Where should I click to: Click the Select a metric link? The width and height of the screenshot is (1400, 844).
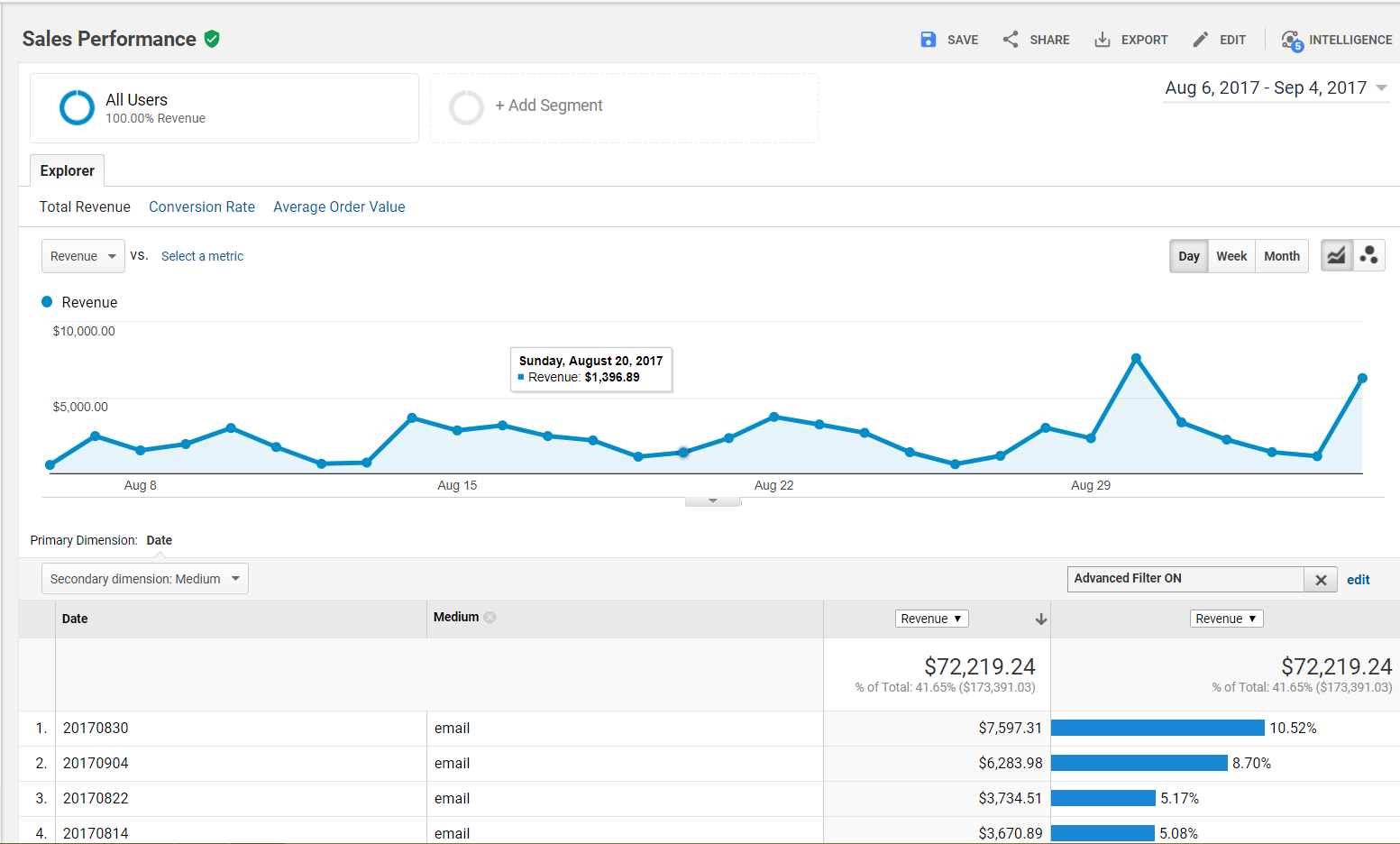(202, 256)
